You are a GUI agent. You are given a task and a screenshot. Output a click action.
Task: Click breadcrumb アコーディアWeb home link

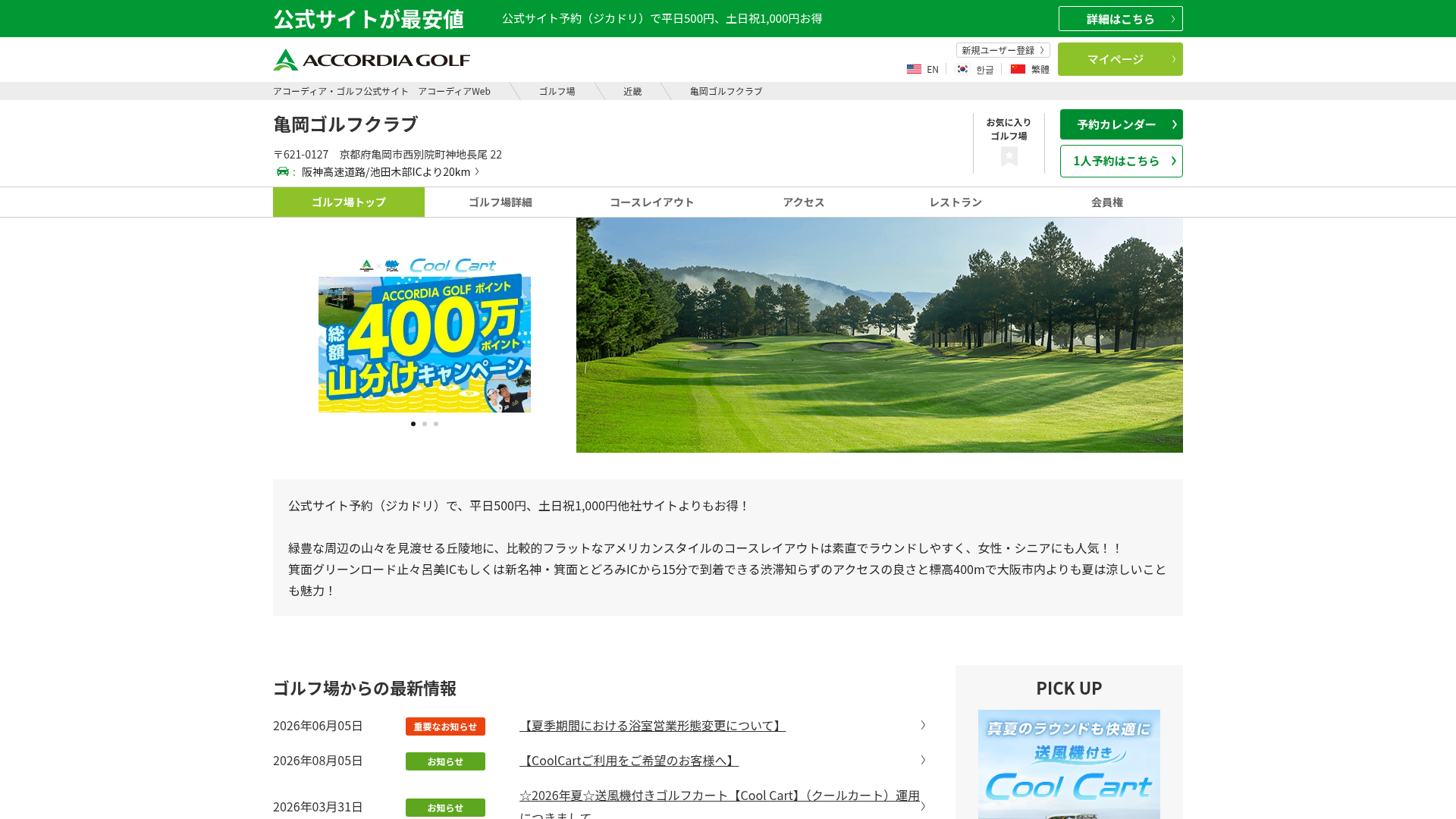381,91
